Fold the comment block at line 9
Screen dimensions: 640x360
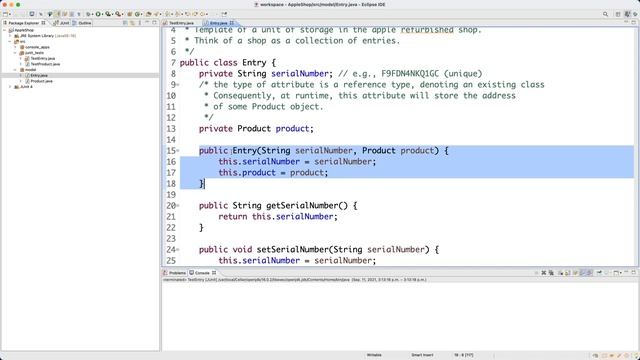178,84
